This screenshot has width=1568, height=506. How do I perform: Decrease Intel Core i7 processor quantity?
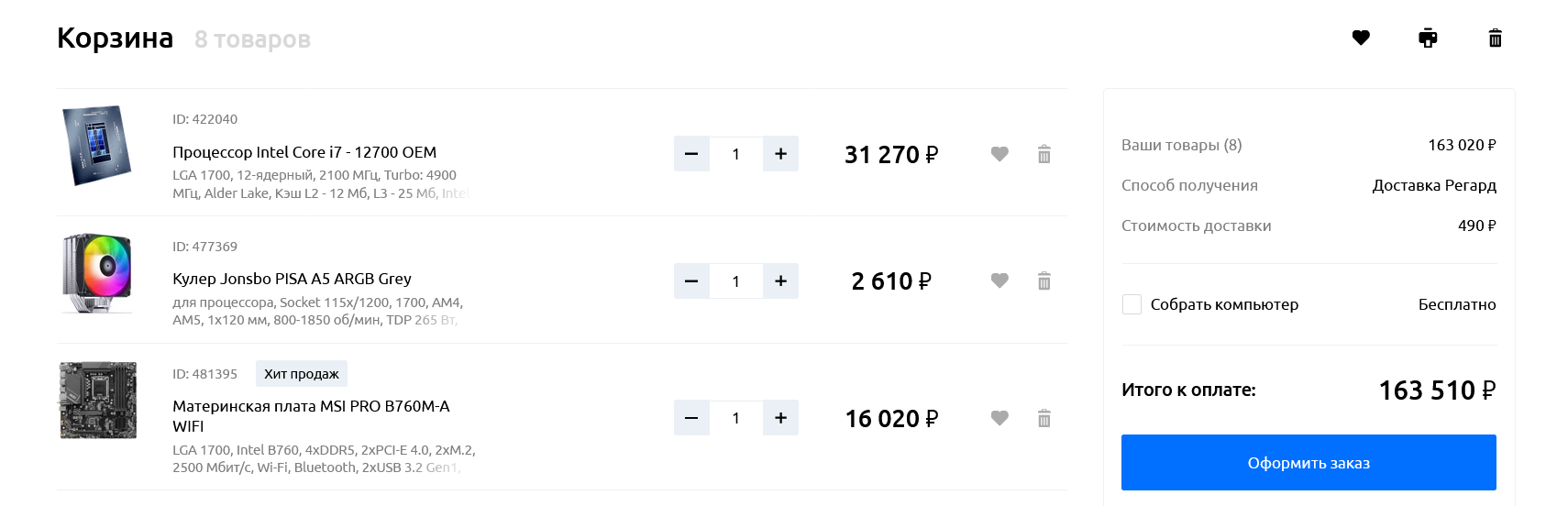[x=691, y=154]
